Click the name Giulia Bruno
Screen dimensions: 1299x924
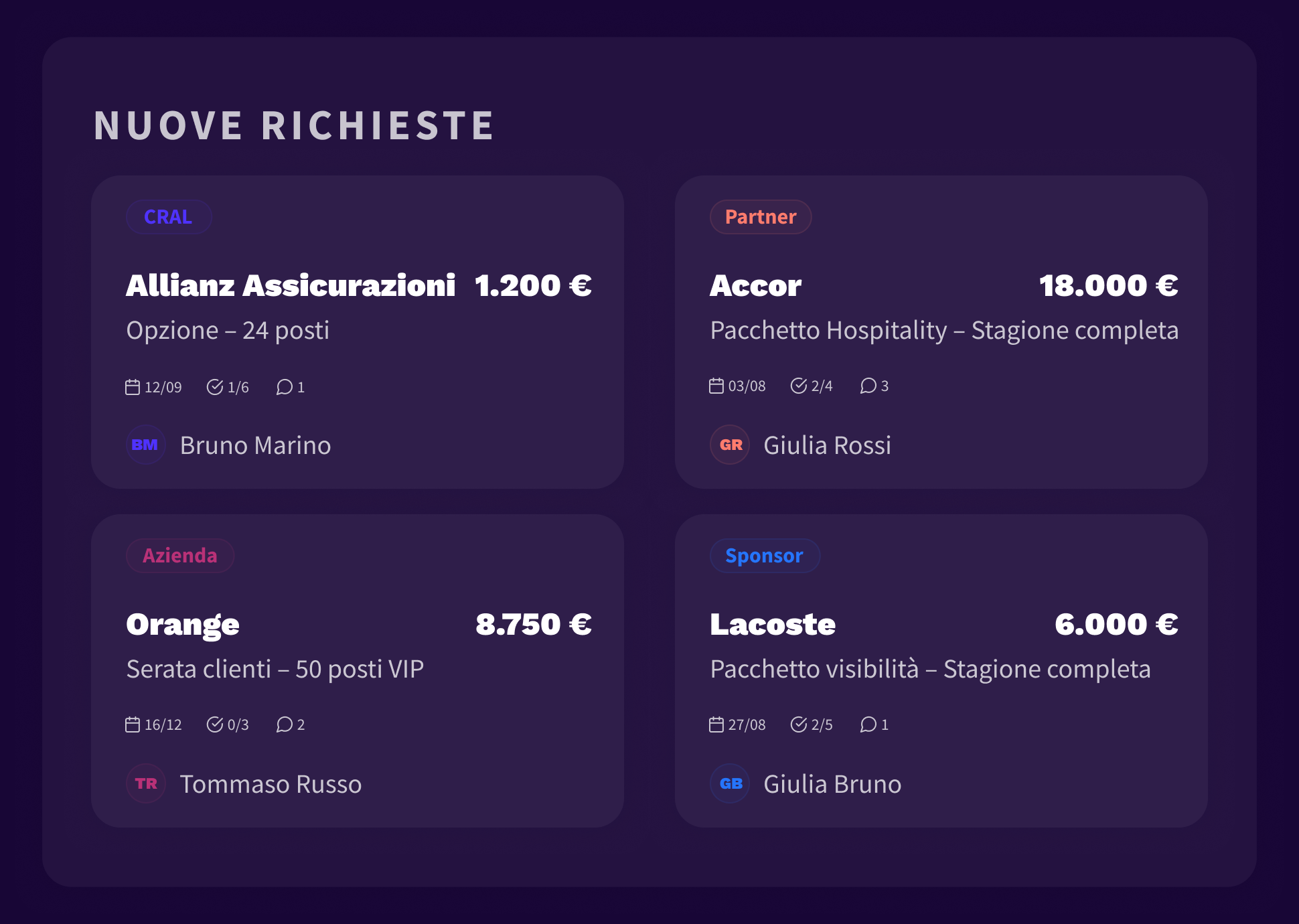click(833, 784)
